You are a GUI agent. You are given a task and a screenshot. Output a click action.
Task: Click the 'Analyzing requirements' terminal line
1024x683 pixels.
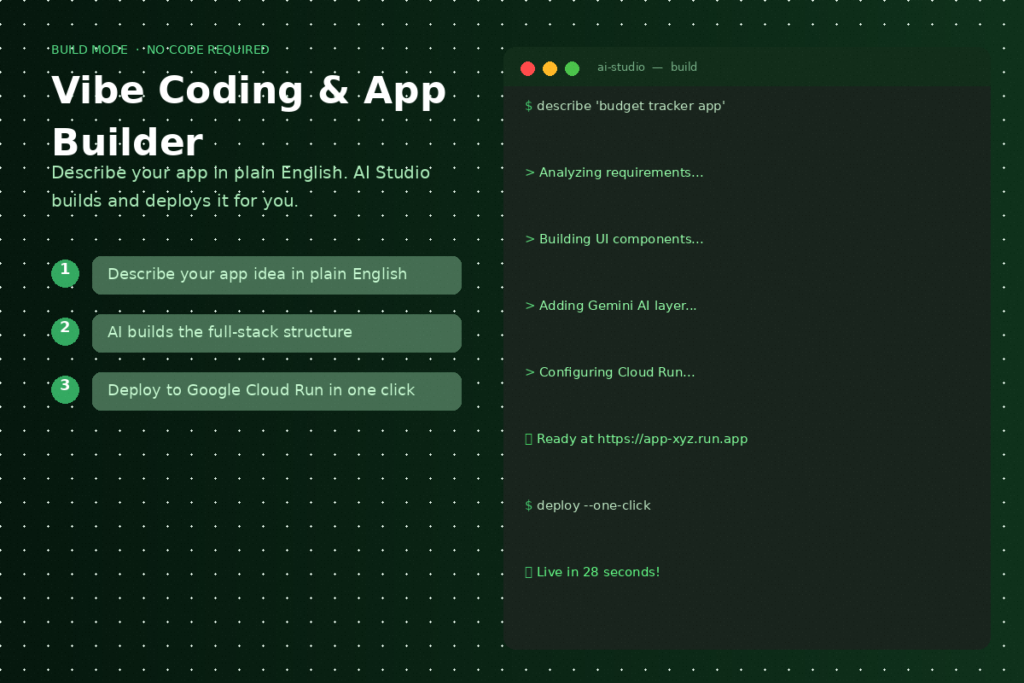pyautogui.click(x=614, y=172)
